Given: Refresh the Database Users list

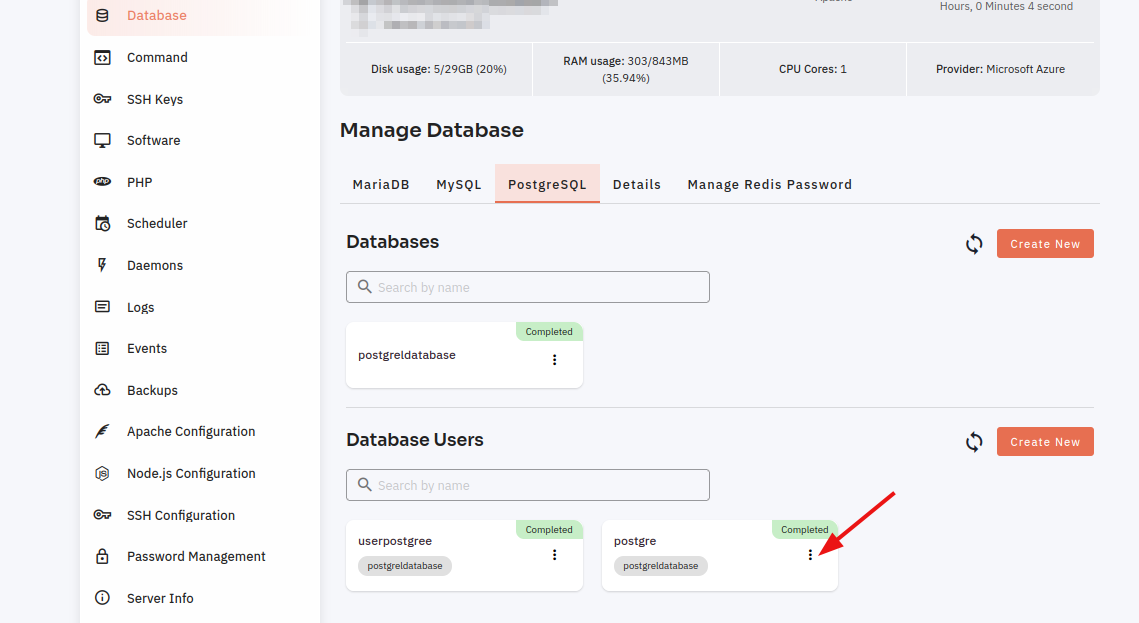Looking at the screenshot, I should point(974,441).
